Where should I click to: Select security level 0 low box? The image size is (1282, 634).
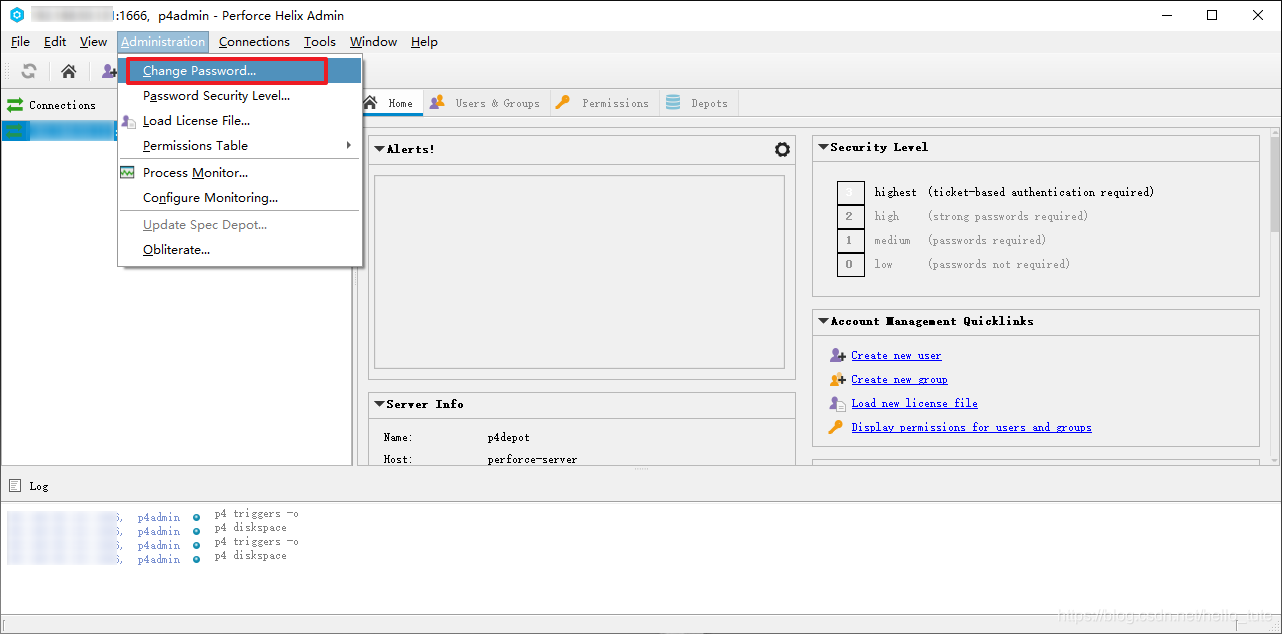[x=850, y=265]
